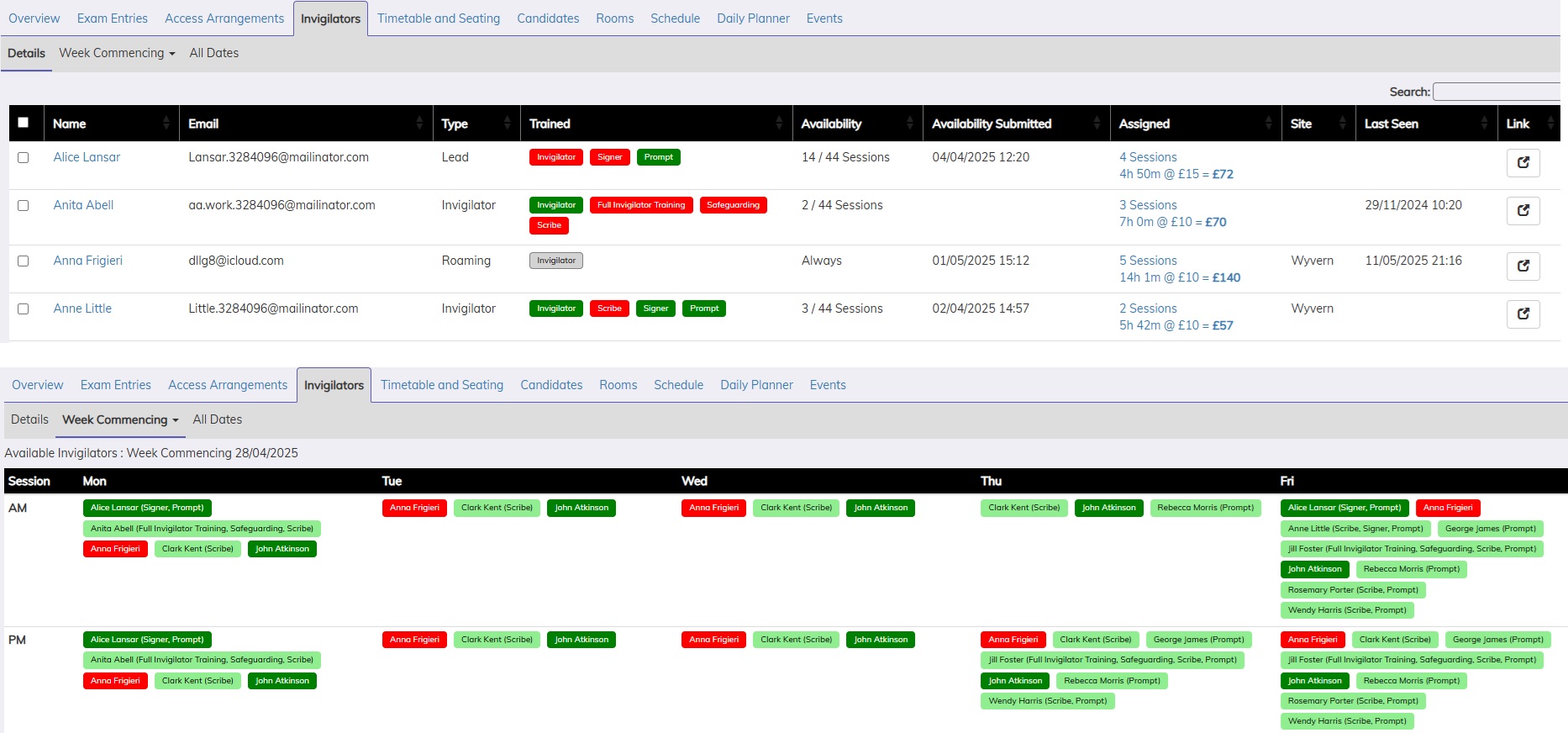This screenshot has width=1568, height=733.
Task: Open Anita Abell's invigilator profile link
Action: pos(83,205)
